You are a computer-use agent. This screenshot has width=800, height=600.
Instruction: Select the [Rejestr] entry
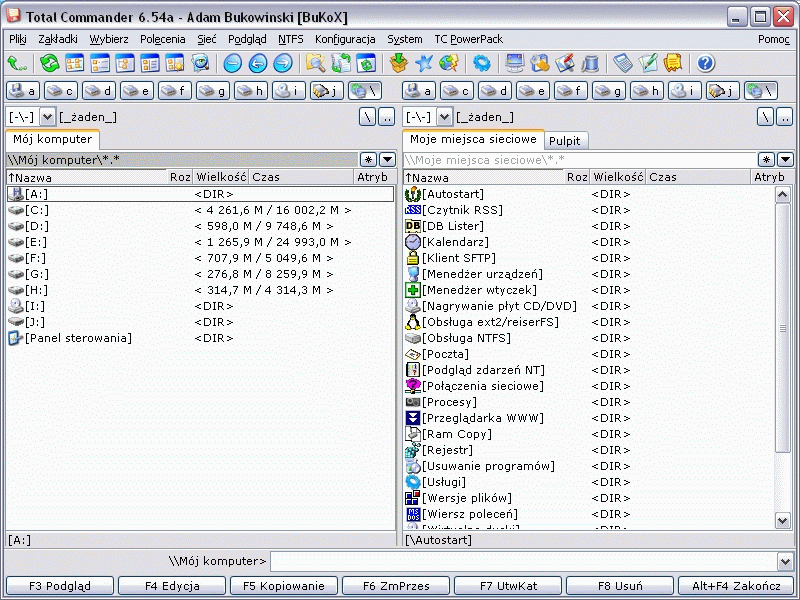(589, 450)
